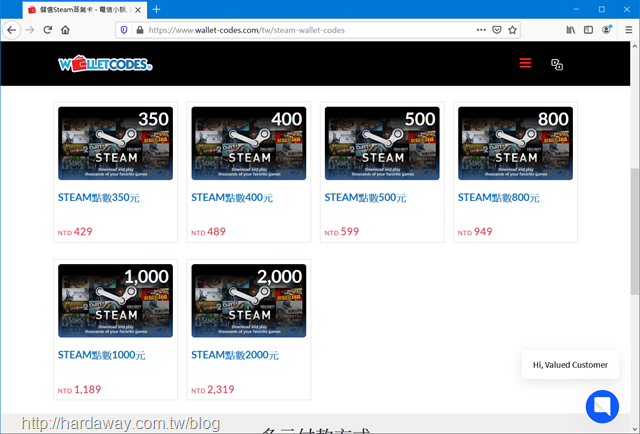The height and width of the screenshot is (434, 640).
Task: Click the Hi, Valued Customer message
Action: coord(570,365)
